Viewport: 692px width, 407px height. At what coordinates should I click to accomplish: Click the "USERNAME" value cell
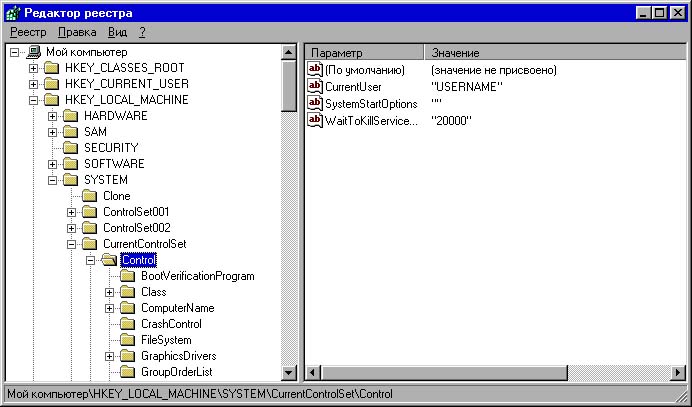pos(466,87)
